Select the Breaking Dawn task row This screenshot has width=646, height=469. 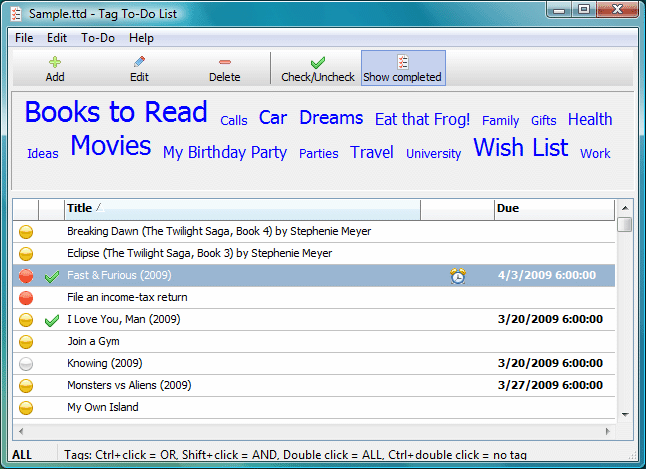point(314,232)
